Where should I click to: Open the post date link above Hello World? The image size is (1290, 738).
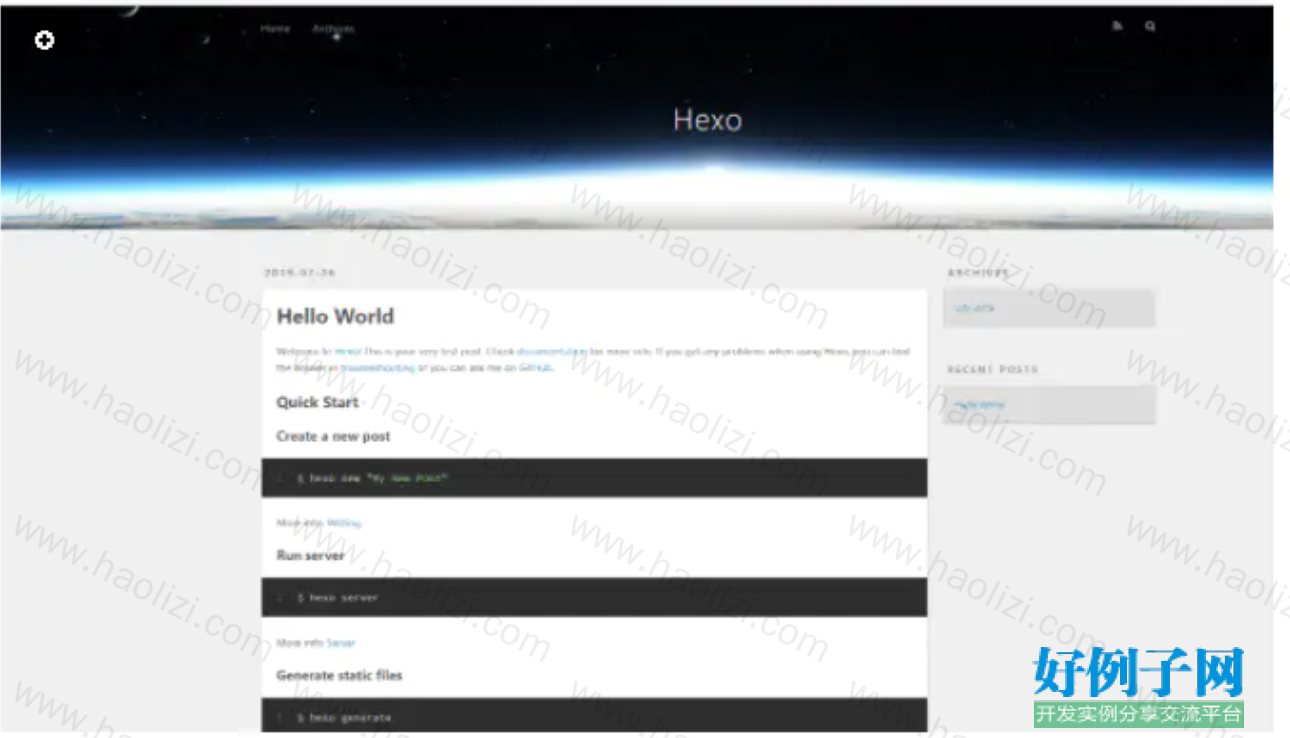[x=300, y=272]
